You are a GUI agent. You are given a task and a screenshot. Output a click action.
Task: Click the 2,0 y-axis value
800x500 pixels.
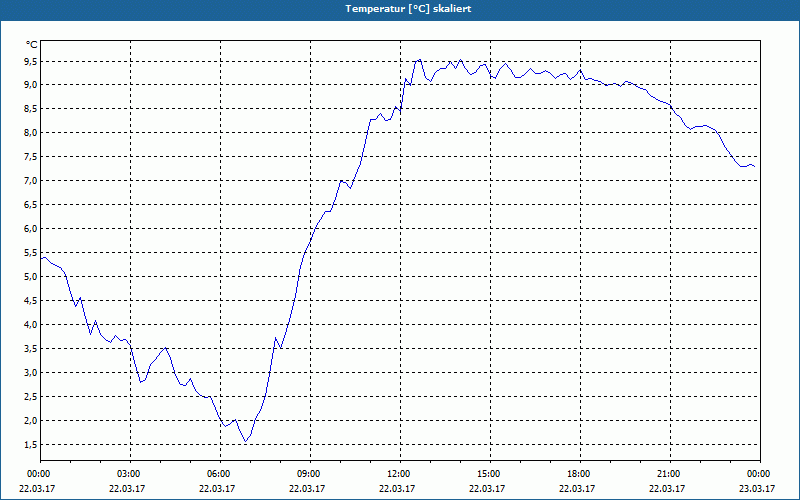[31, 420]
